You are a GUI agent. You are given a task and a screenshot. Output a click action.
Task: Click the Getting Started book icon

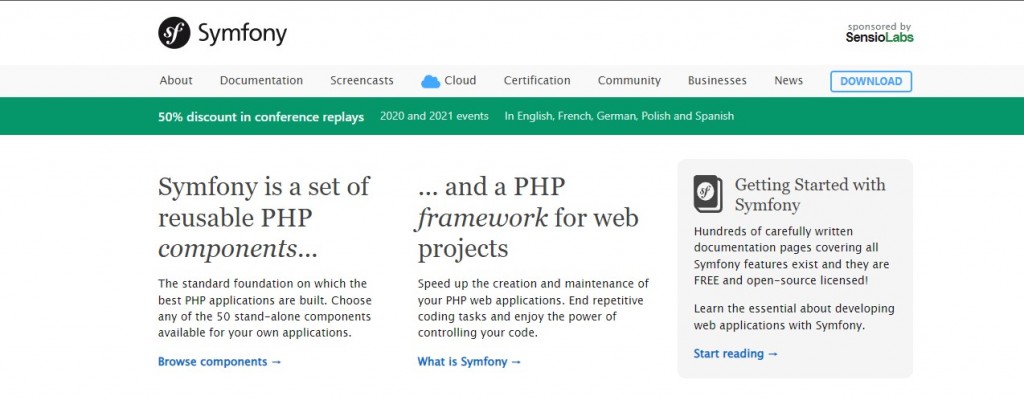(x=708, y=193)
